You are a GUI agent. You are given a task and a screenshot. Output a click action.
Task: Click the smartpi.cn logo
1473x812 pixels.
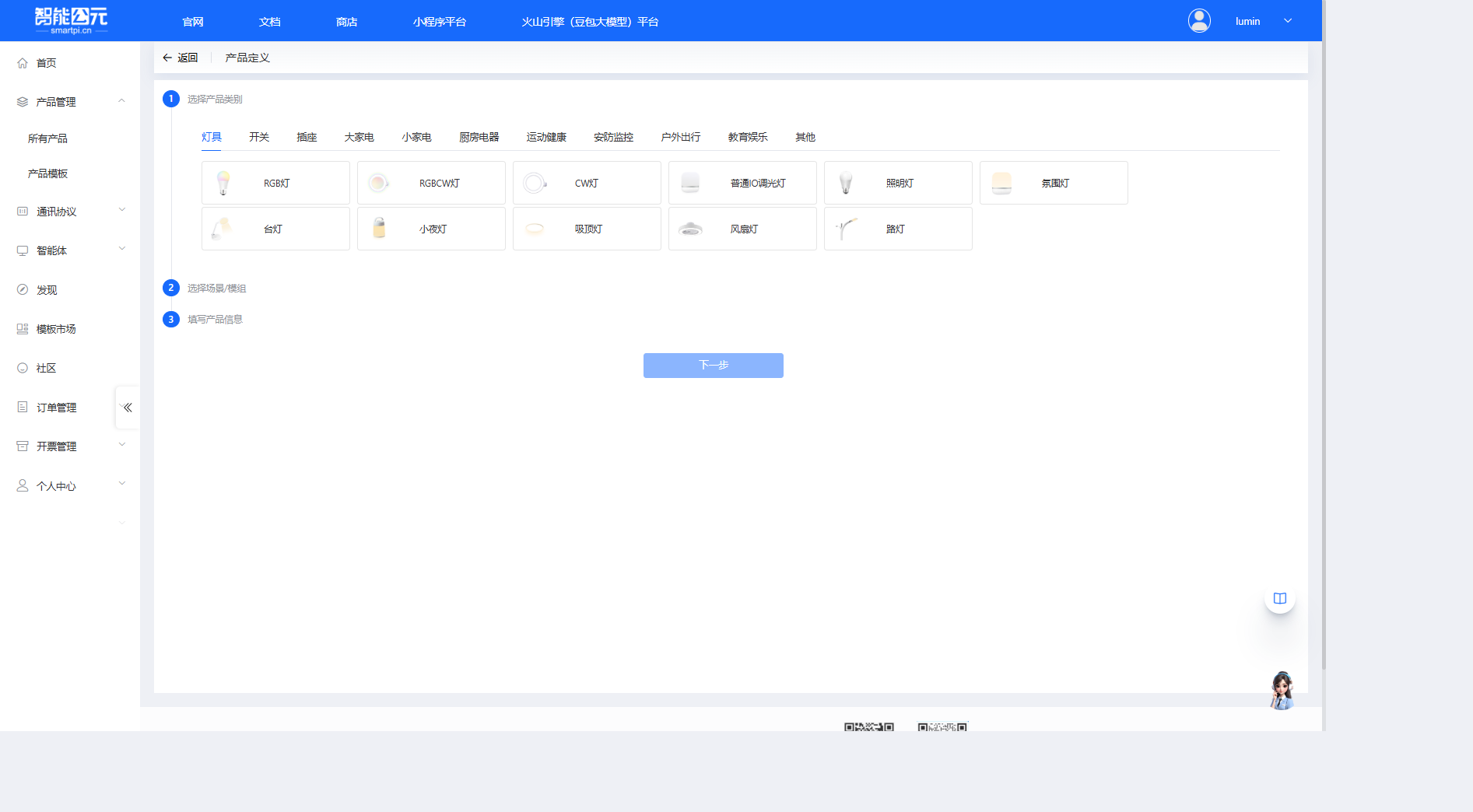[71, 20]
